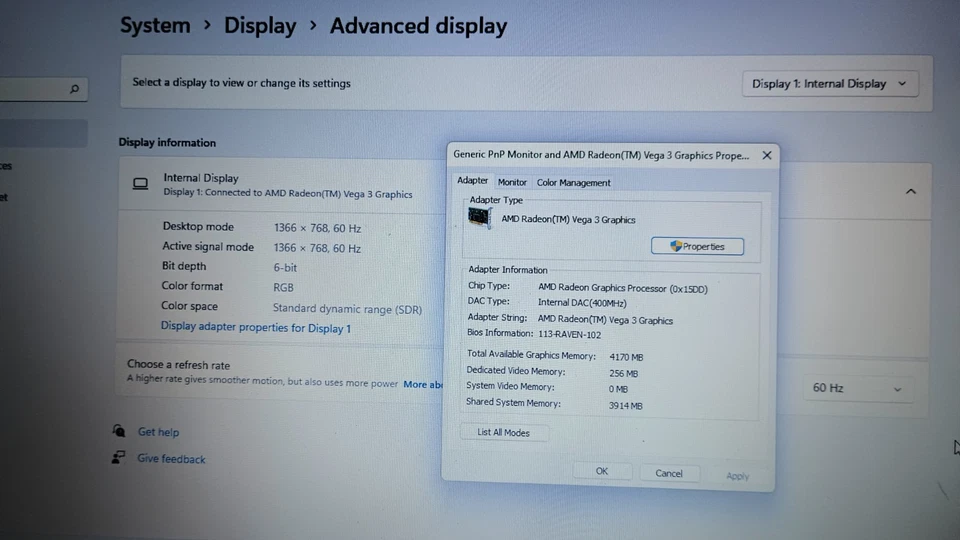Click the Get help icon
Viewport: 960px width, 540px height.
point(119,430)
